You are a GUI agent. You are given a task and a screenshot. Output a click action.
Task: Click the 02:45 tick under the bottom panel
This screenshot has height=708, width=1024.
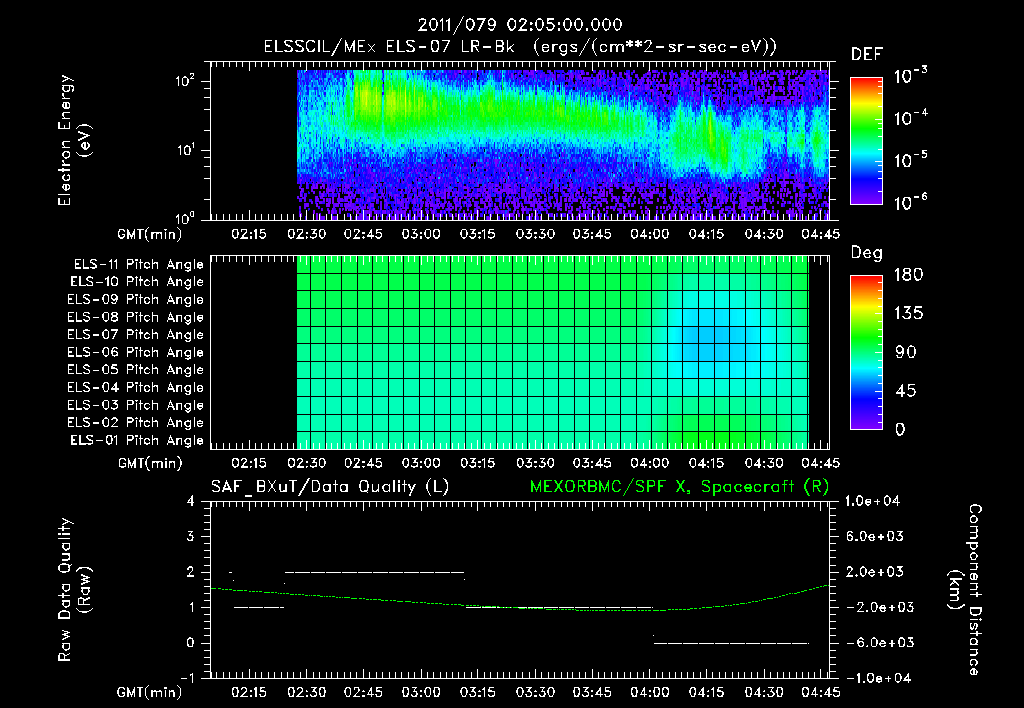[363, 692]
